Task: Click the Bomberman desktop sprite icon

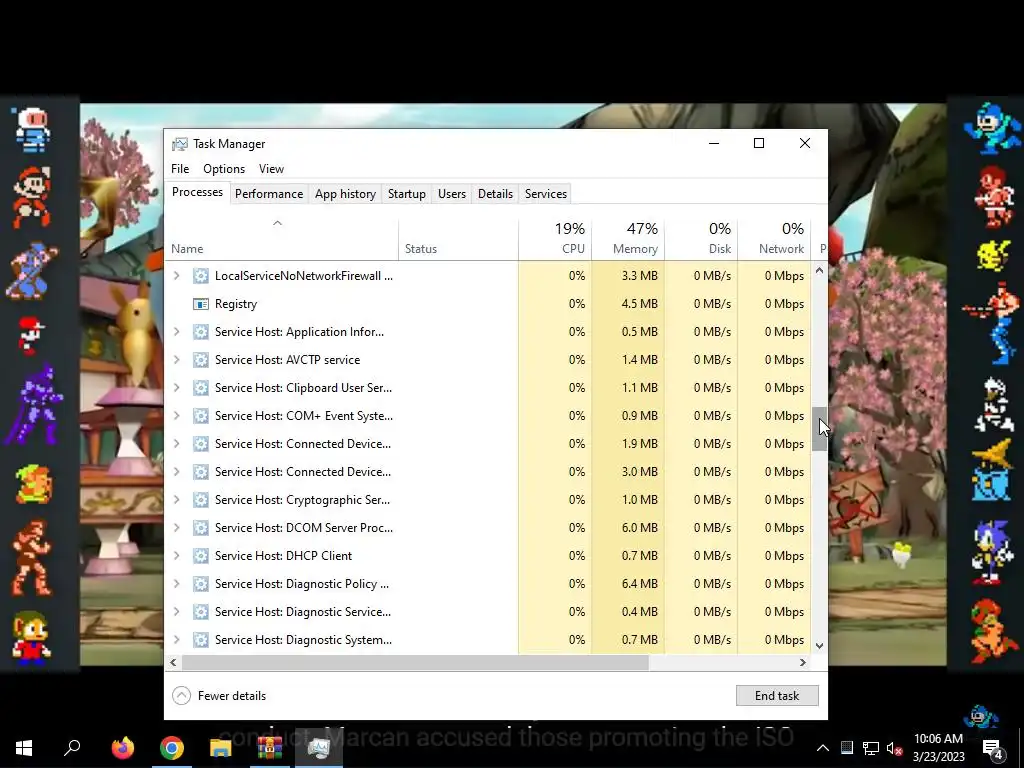Action: coord(31,131)
